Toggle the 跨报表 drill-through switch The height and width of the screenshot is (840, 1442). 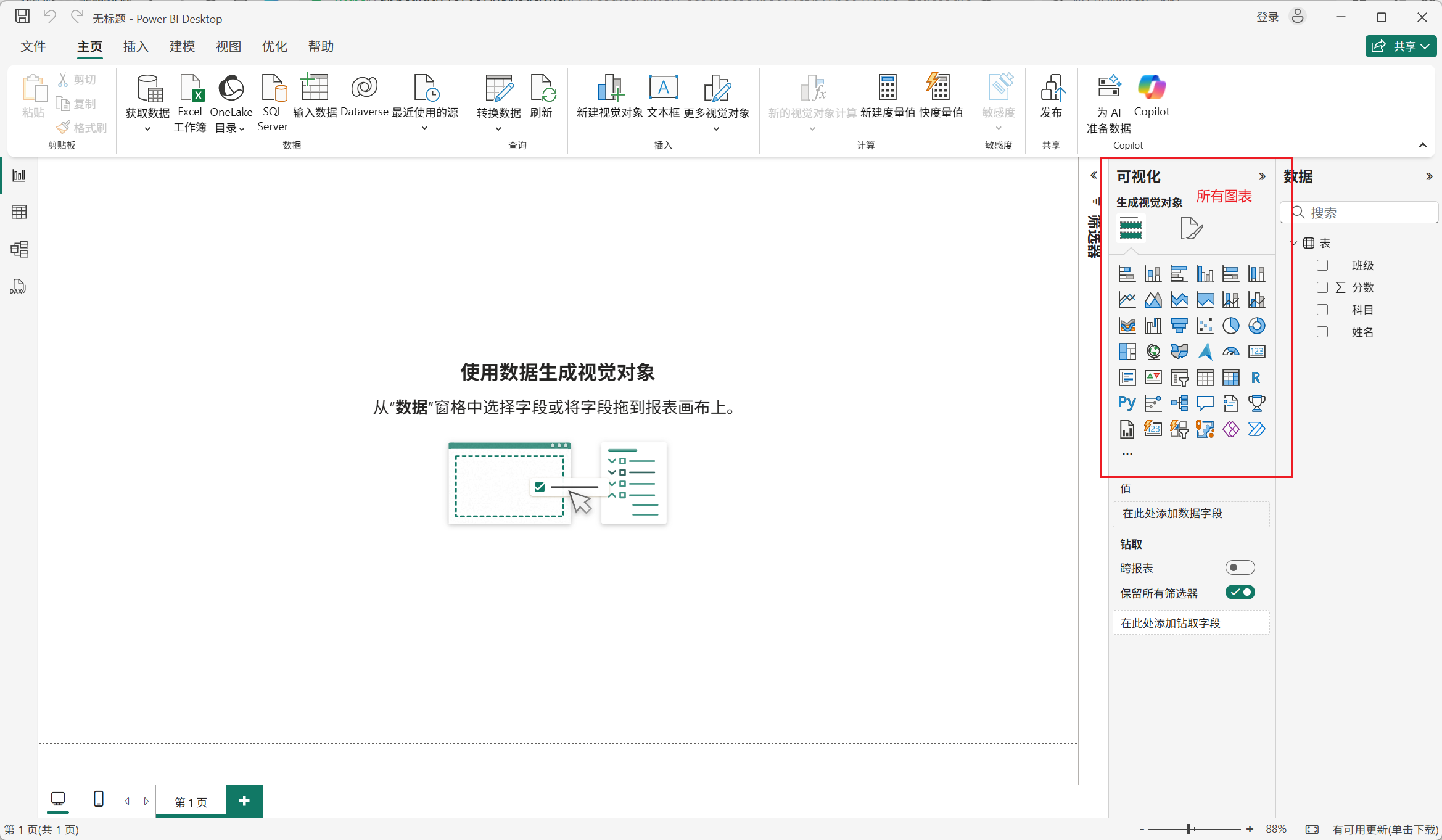[x=1240, y=567]
